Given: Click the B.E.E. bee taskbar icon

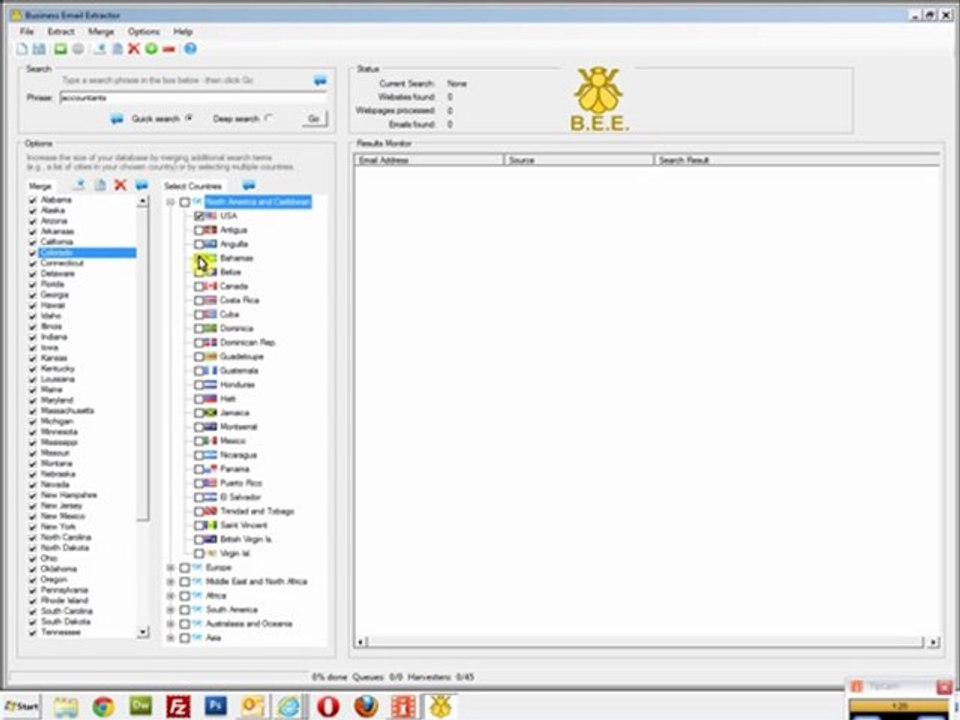Looking at the screenshot, I should coord(440,707).
